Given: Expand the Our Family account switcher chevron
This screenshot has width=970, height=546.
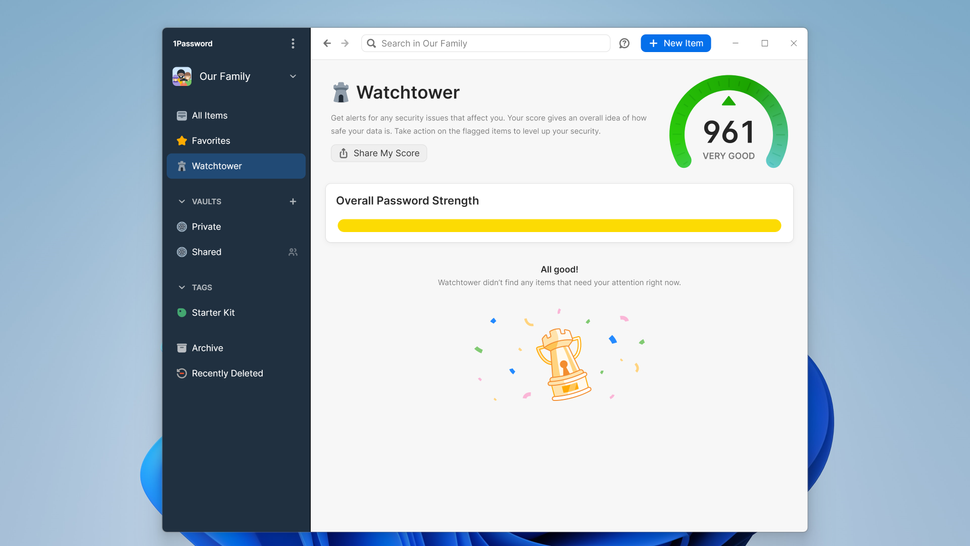Looking at the screenshot, I should pyautogui.click(x=293, y=76).
